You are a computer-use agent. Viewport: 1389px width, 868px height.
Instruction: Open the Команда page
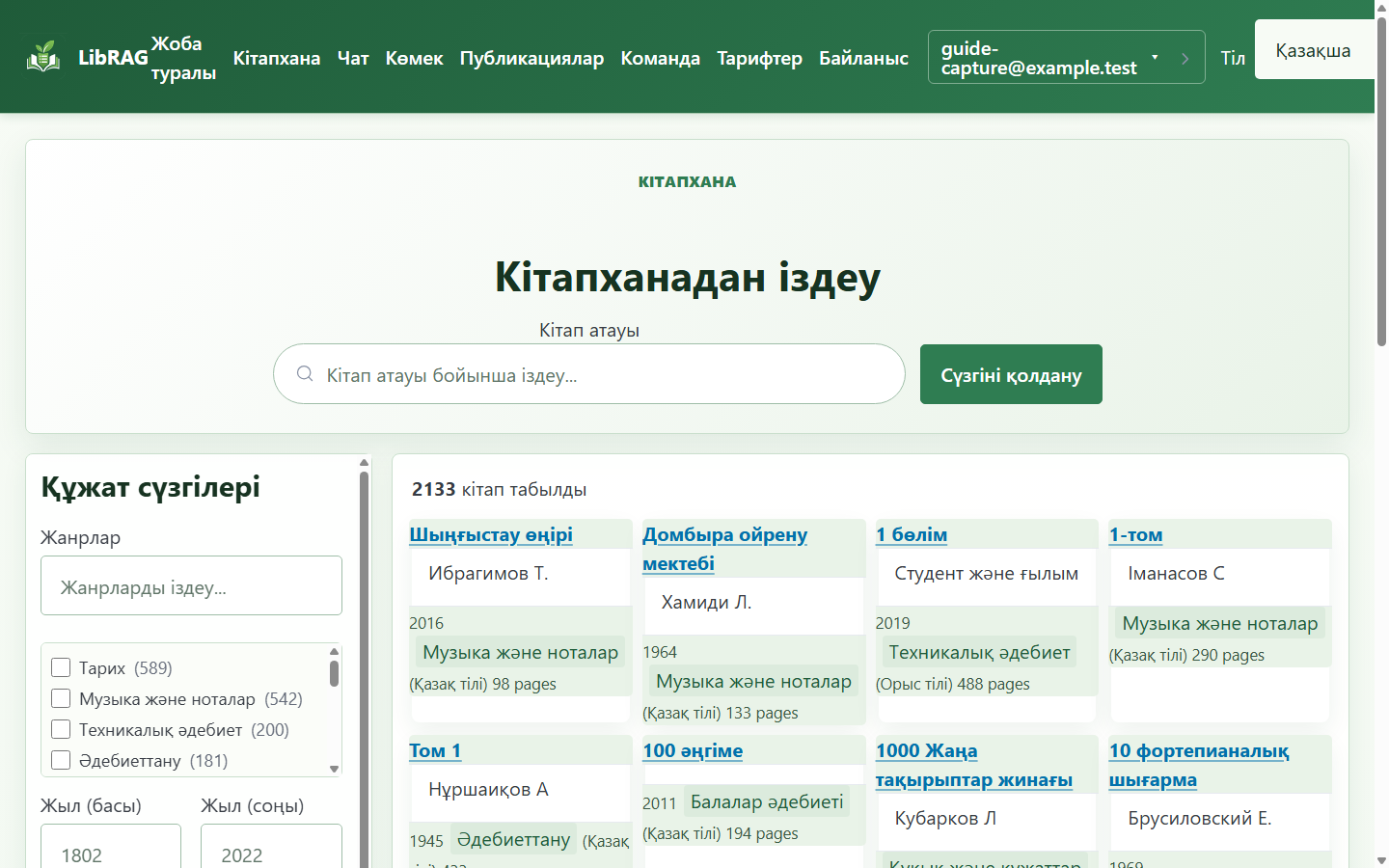click(x=661, y=58)
